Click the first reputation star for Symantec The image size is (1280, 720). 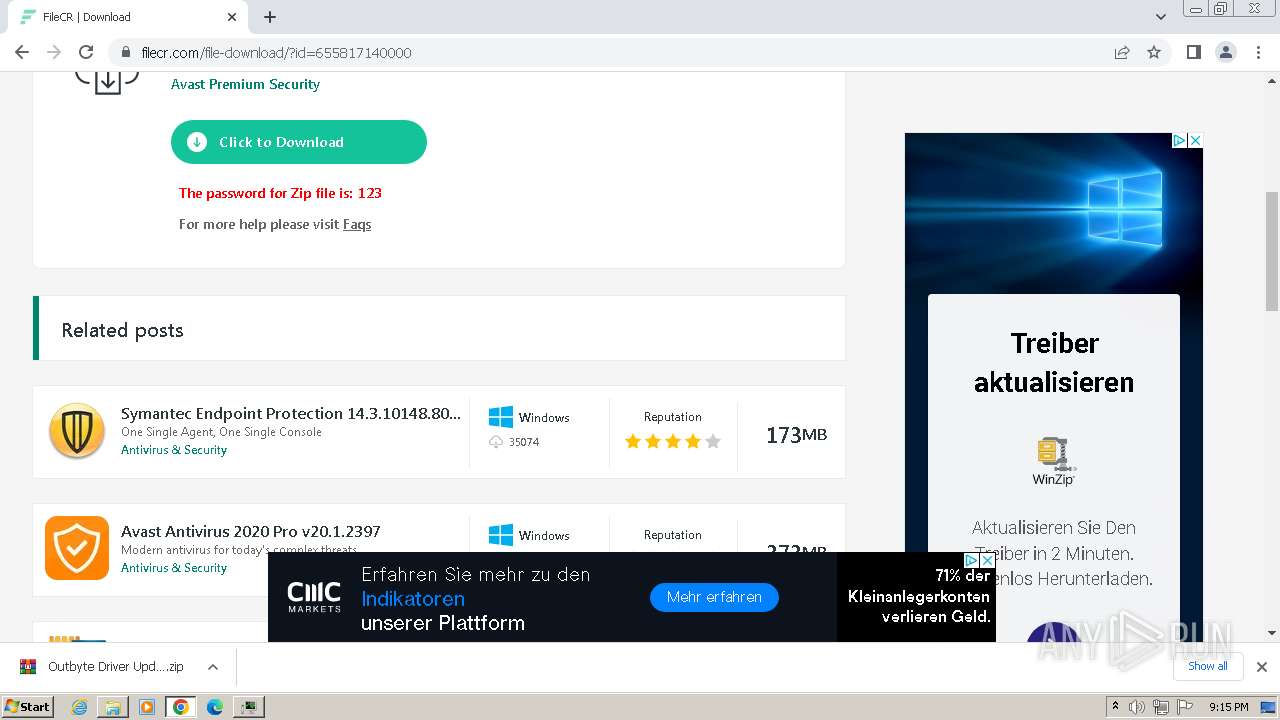[633, 441]
